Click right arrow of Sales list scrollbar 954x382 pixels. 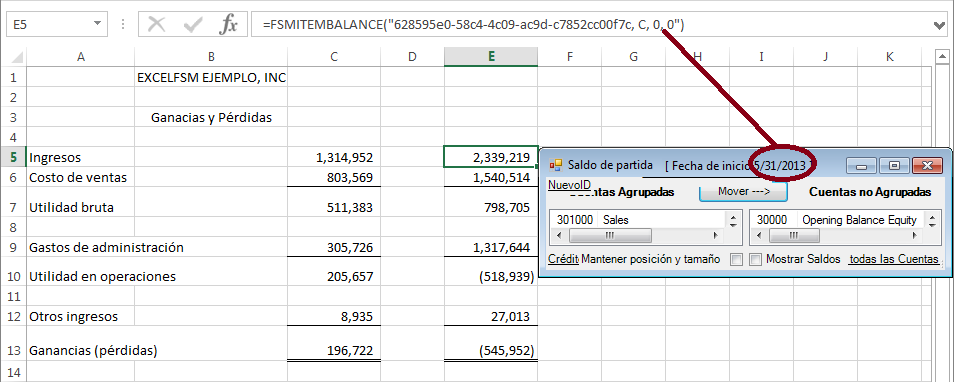click(x=716, y=235)
